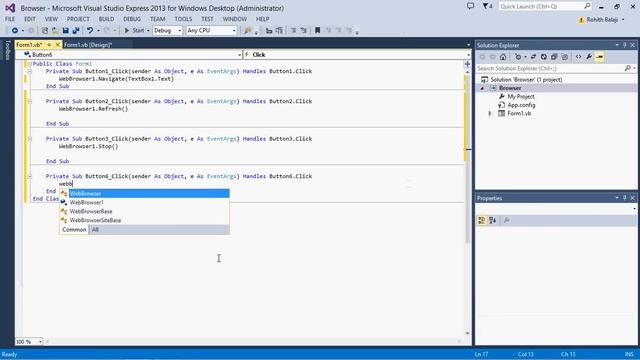
Task: Click the Solution Explorer Home icon
Action: pos(503,57)
